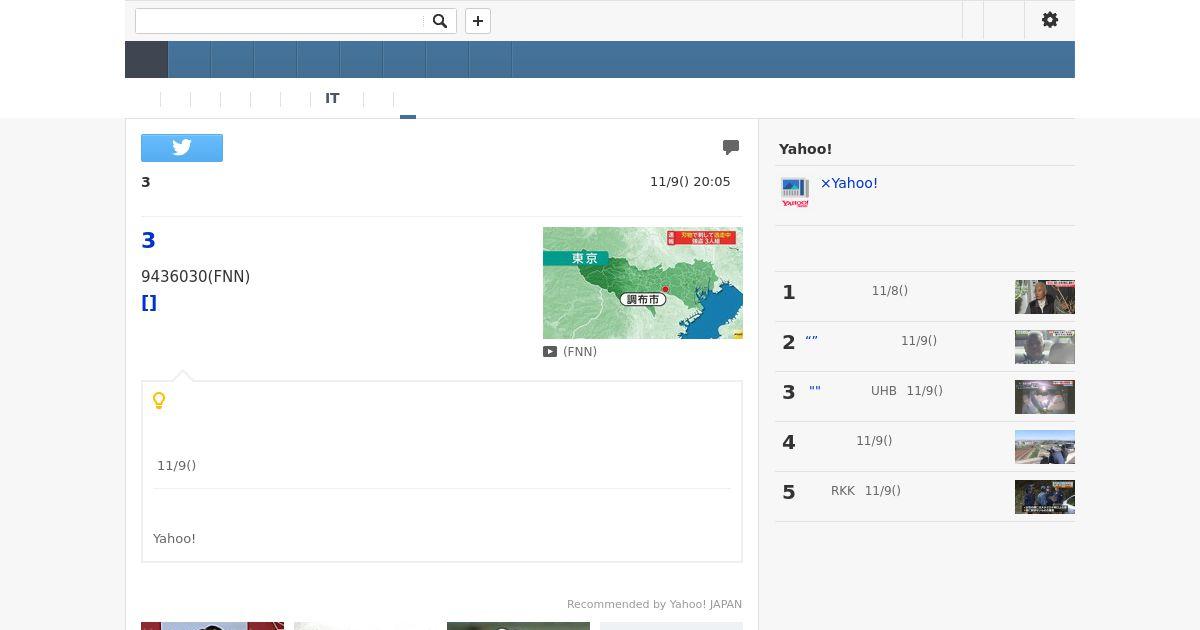Viewport: 1200px width, 630px height.
Task: Click the video play icon beside (FNN)
Action: (550, 352)
